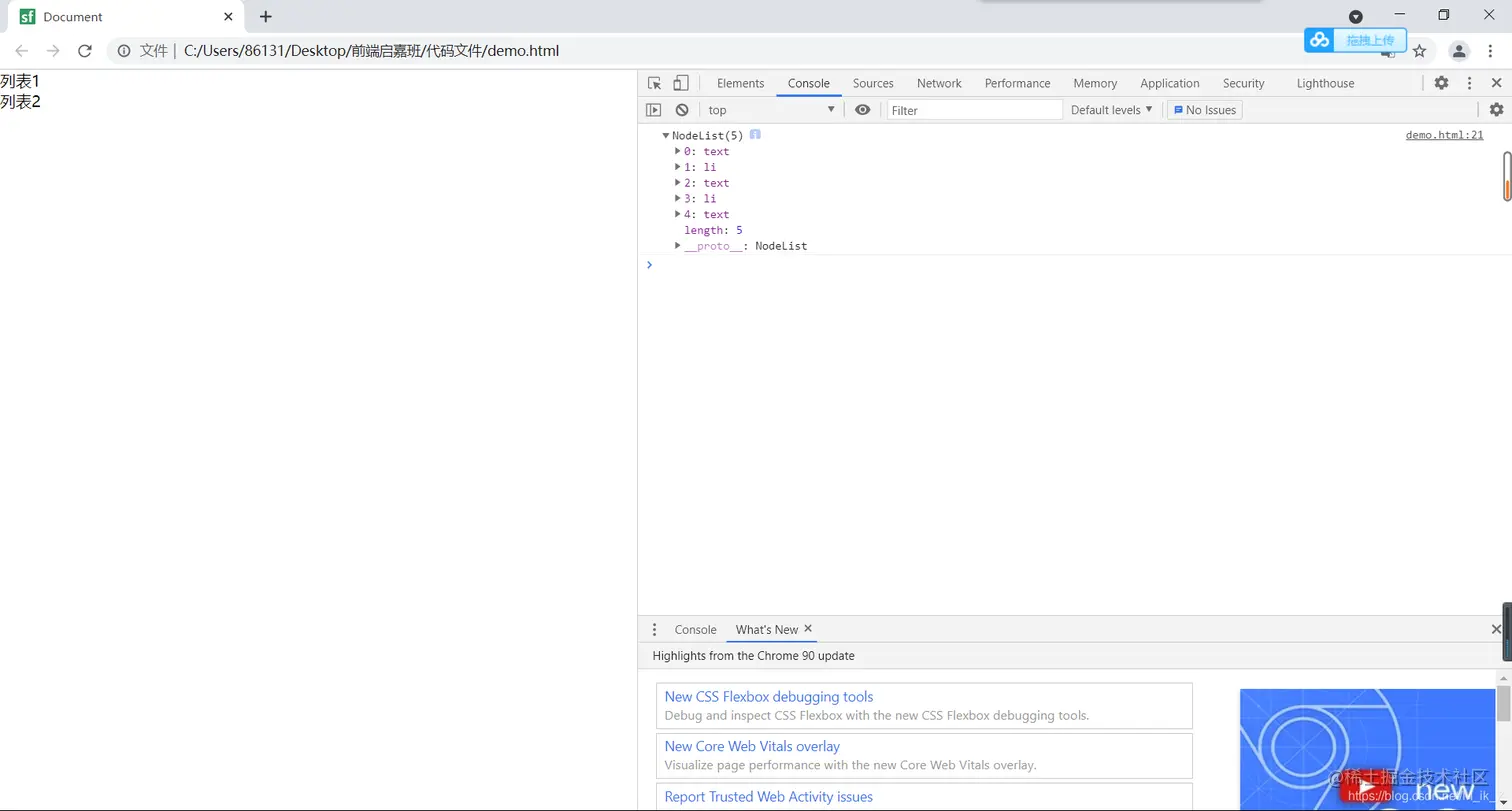Click the No Issues button
This screenshot has height=811, width=1512.
1205,110
